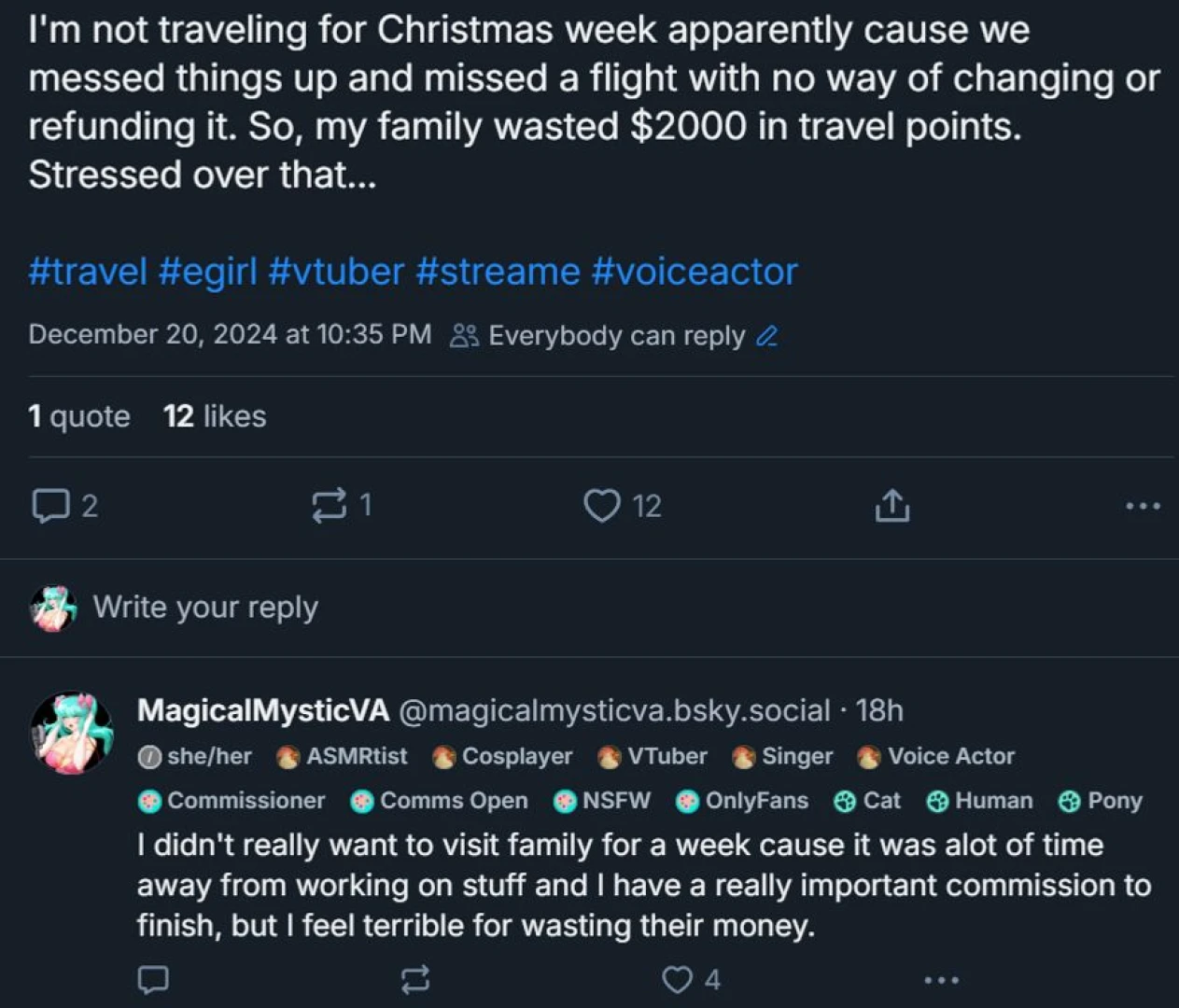
Task: Open MagicalMysticVA's avatar on the reply
Action: coord(71,733)
